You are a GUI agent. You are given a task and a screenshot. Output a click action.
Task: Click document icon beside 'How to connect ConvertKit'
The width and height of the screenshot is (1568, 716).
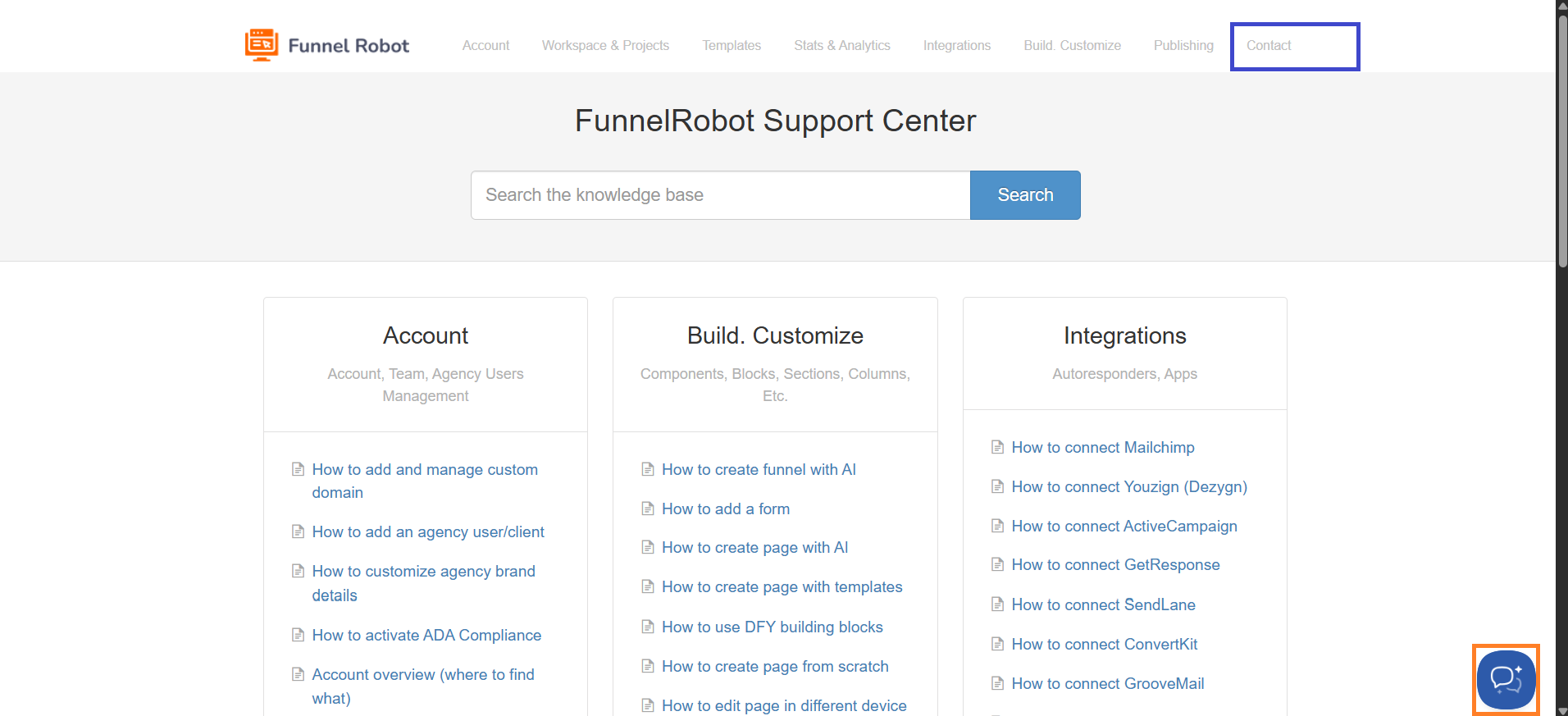[997, 644]
